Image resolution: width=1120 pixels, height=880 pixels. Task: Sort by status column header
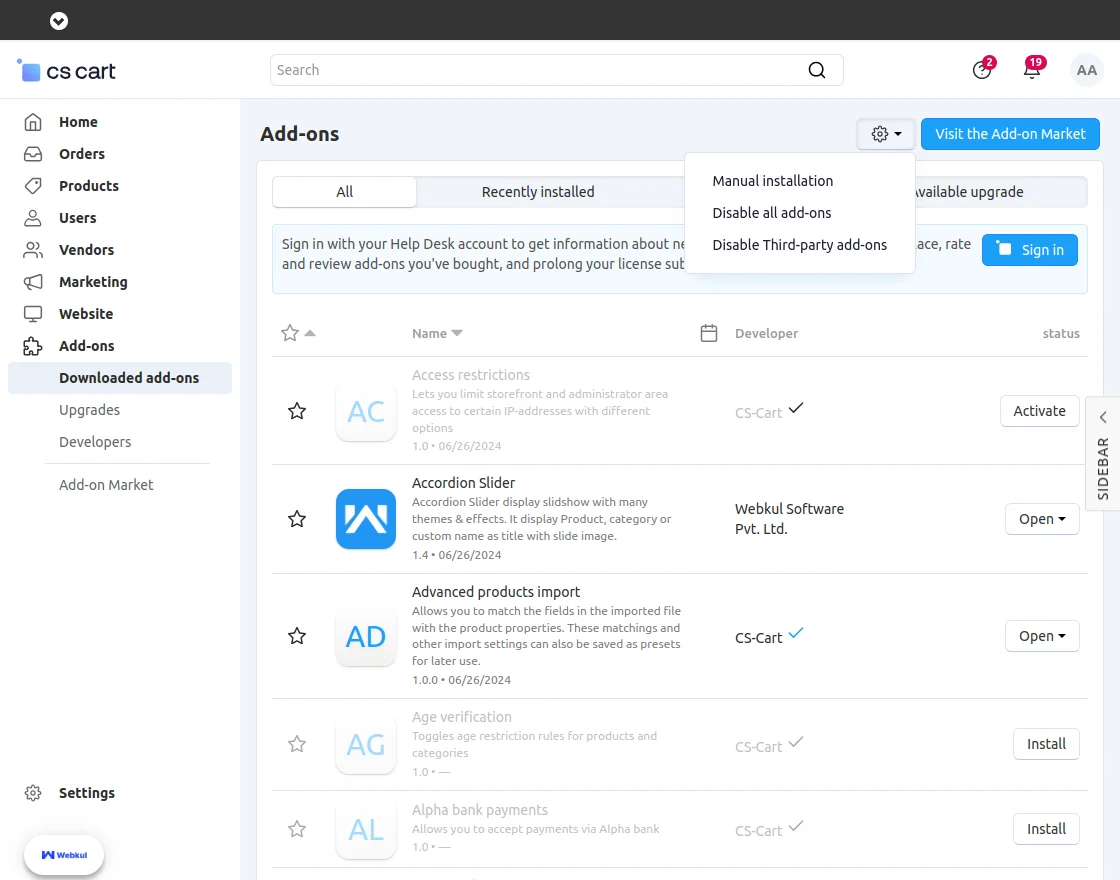click(1061, 333)
